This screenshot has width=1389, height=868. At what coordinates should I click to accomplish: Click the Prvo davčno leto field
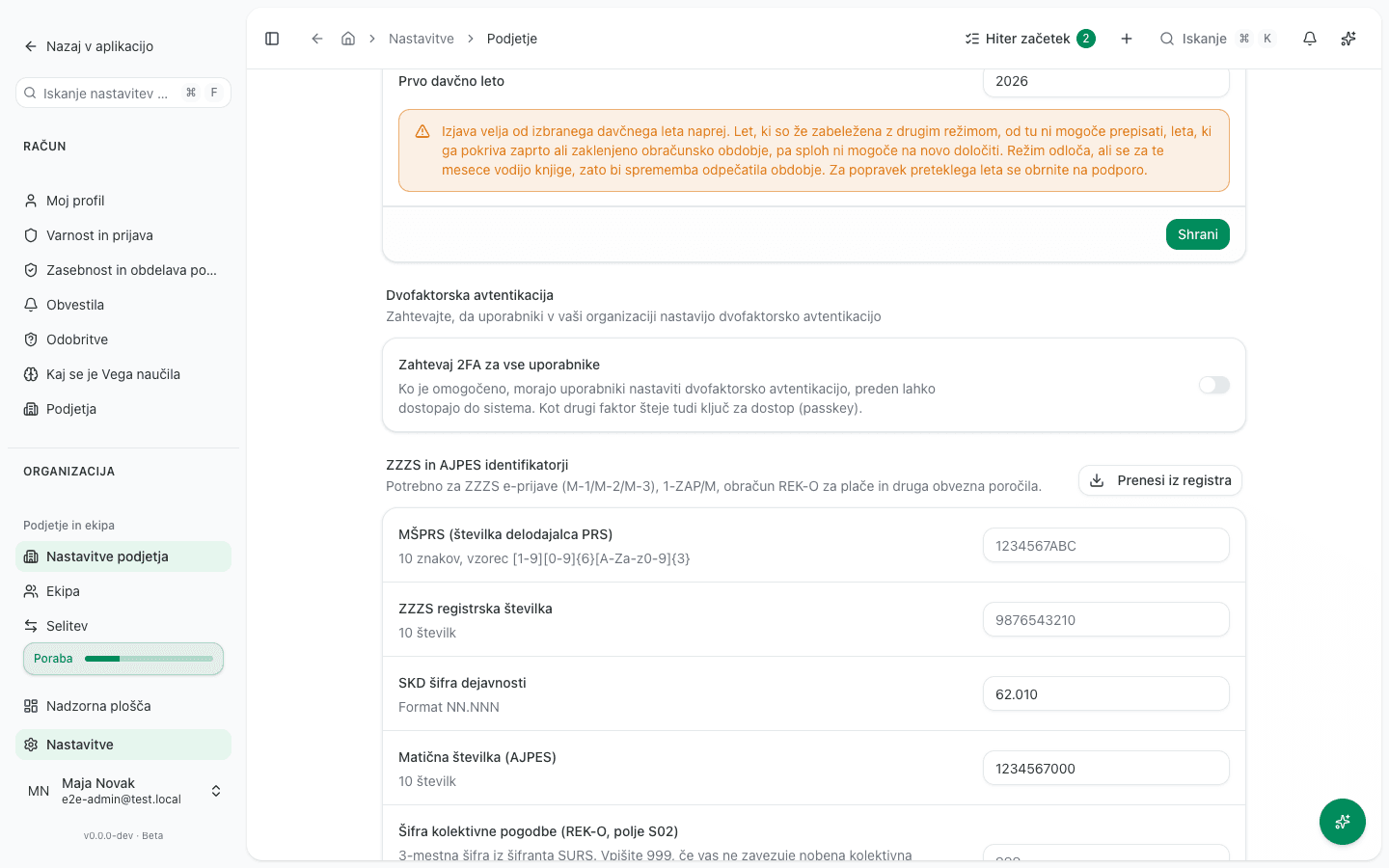tap(1106, 81)
